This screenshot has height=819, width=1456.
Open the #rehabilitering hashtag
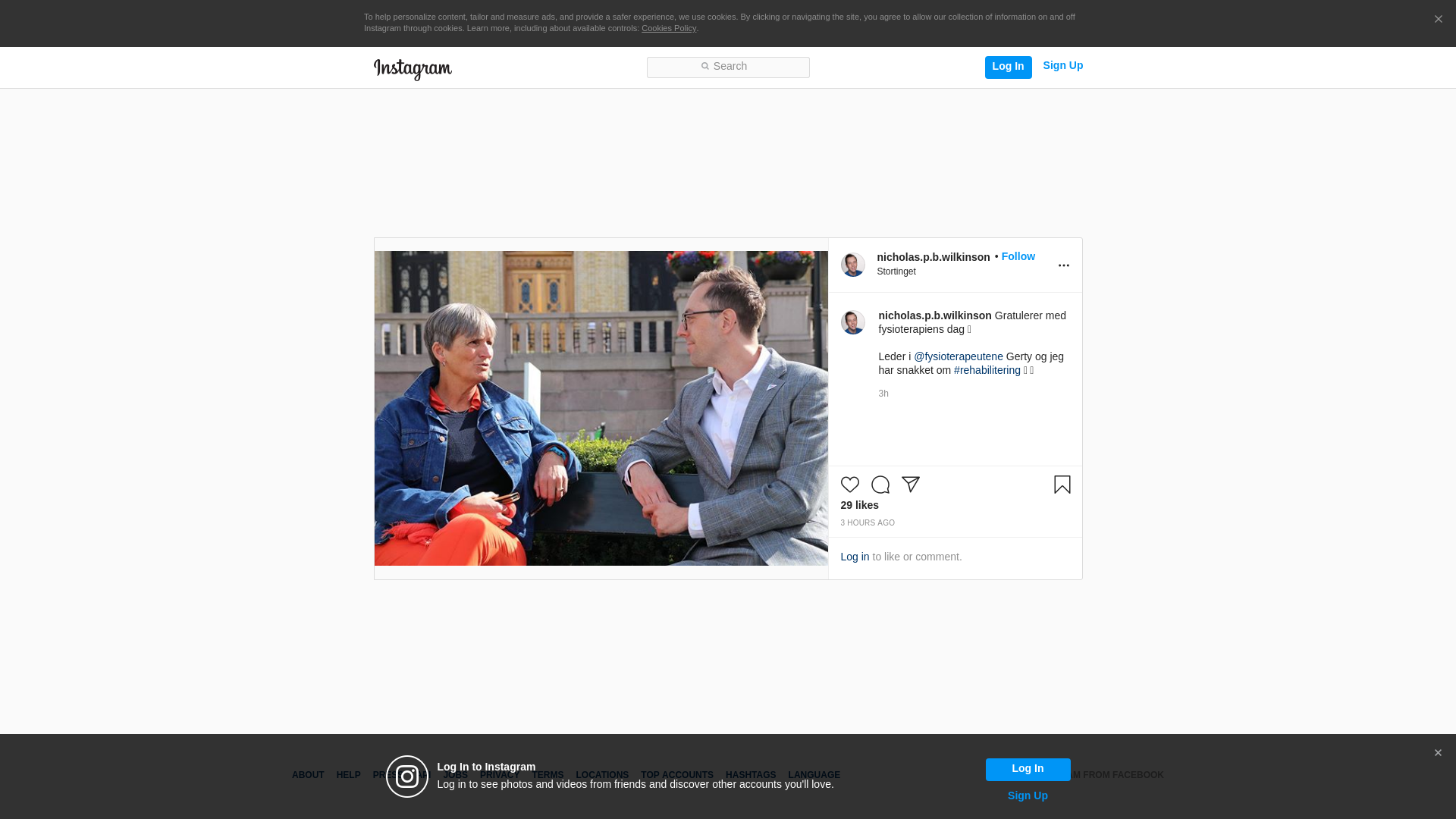(987, 370)
